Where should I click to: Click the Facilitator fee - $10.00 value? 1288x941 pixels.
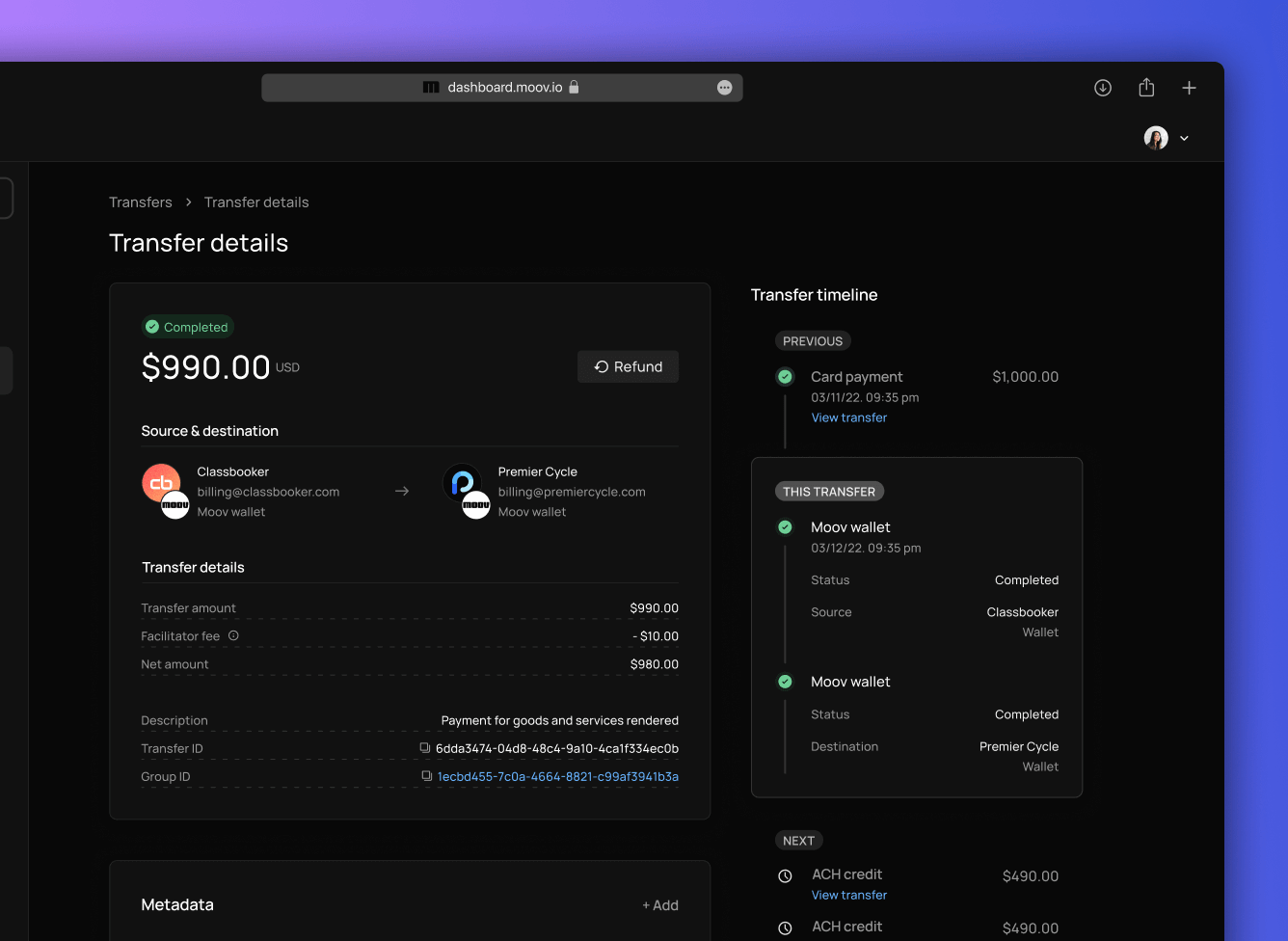[x=656, y=636]
